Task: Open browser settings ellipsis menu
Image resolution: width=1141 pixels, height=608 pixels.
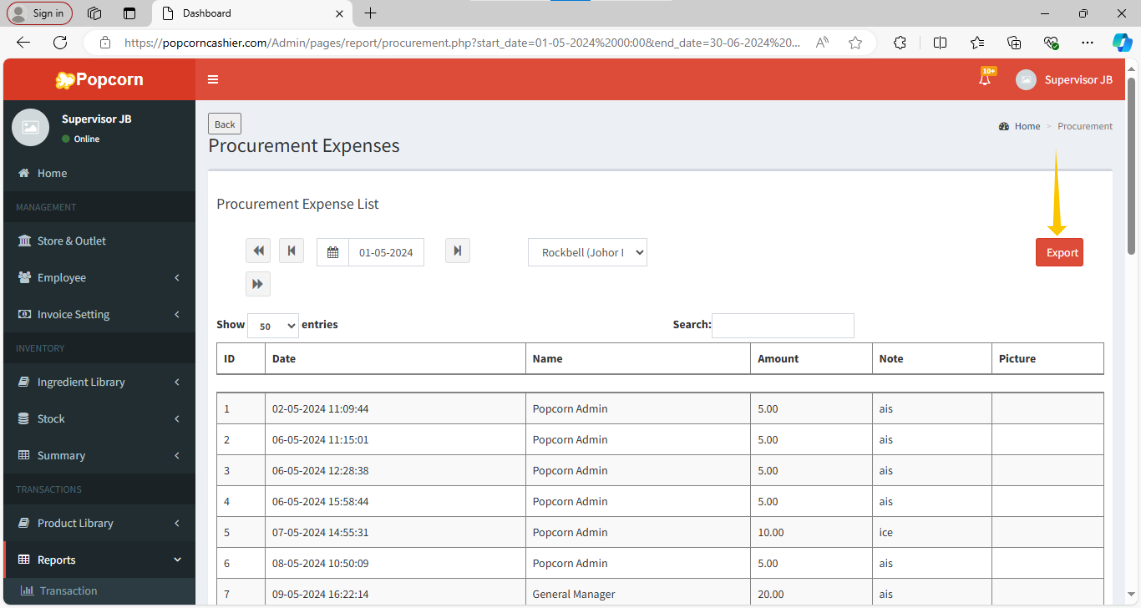Action: (x=1087, y=43)
